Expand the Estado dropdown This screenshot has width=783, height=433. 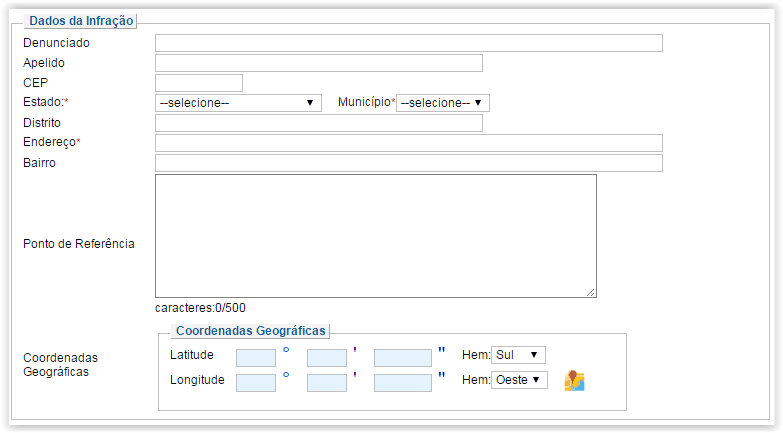point(238,103)
